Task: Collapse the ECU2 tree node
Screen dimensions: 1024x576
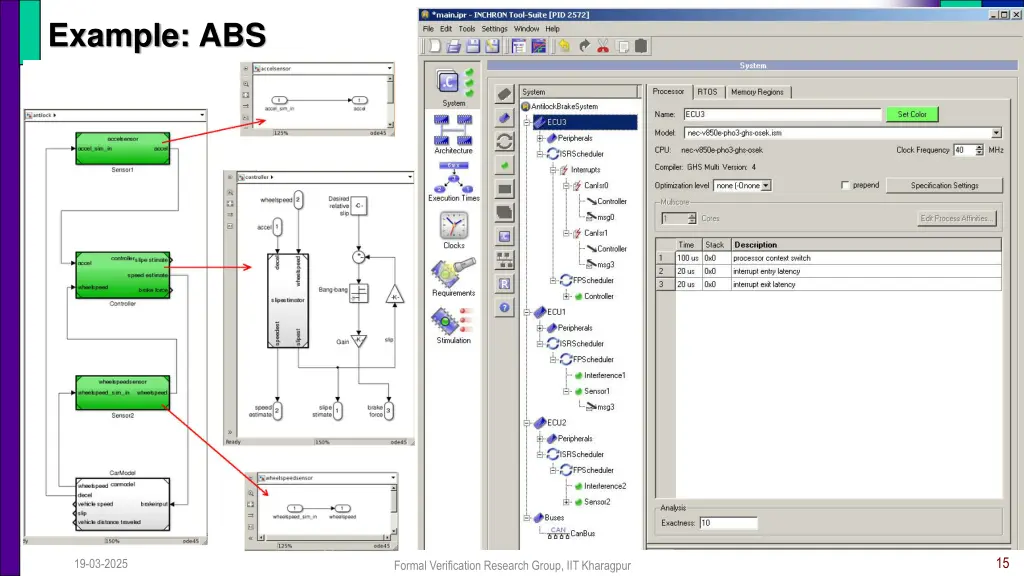Action: tap(527, 423)
